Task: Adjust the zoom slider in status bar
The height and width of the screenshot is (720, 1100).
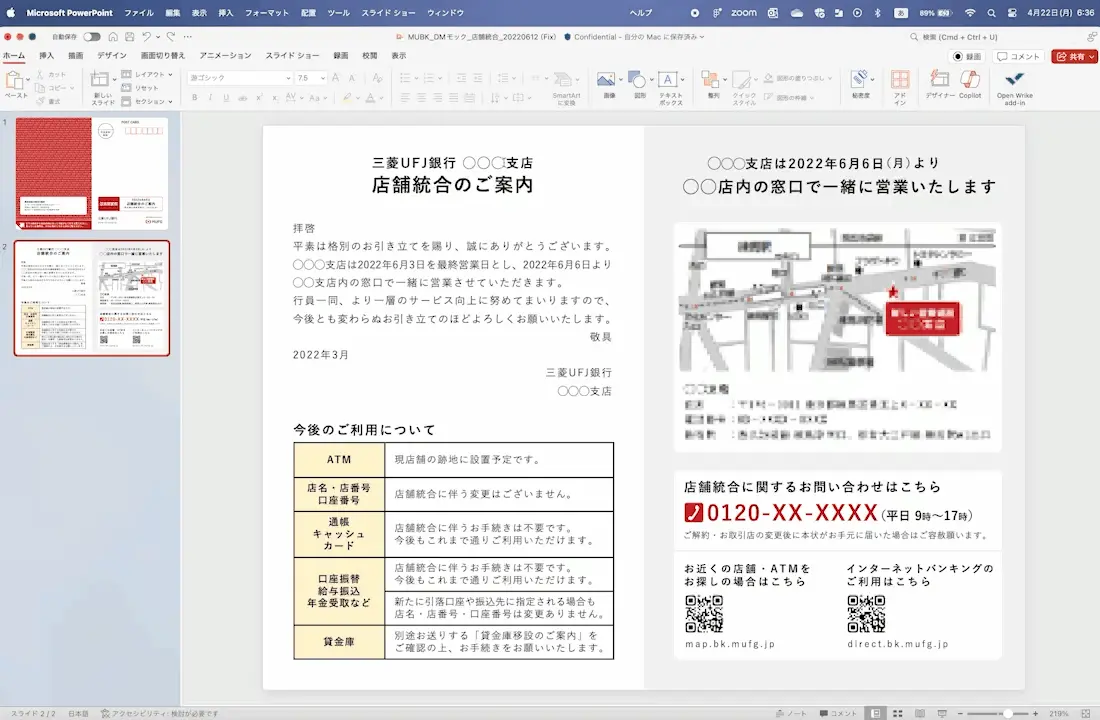Action: click(1007, 713)
